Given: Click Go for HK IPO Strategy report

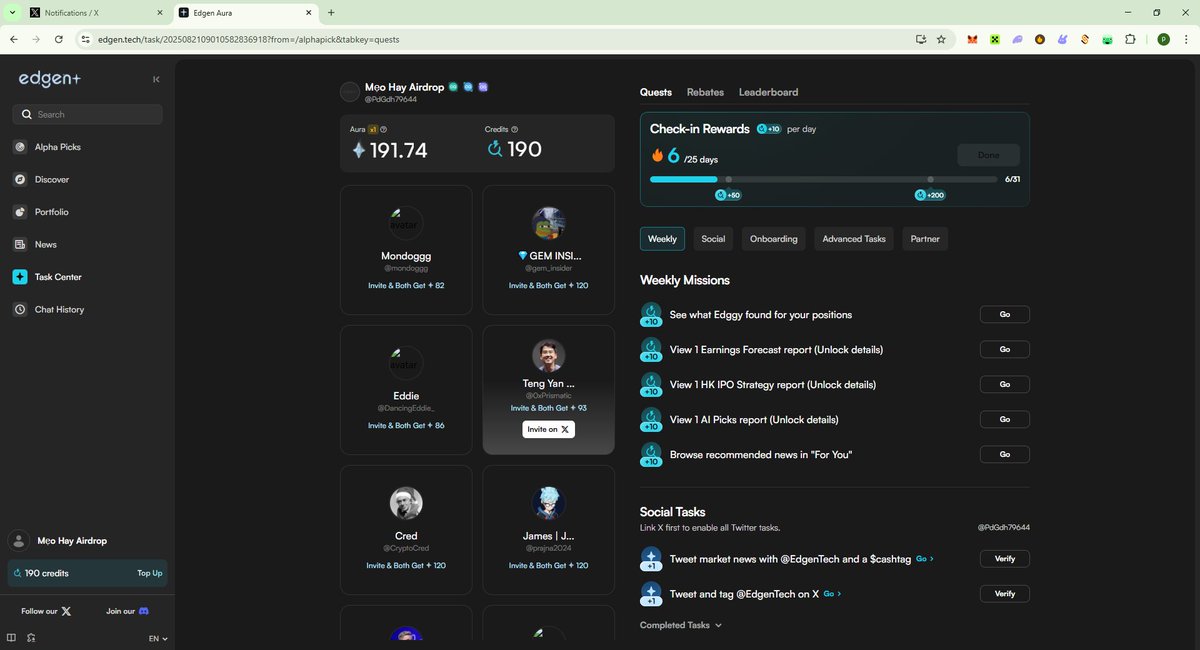Looking at the screenshot, I should coord(1004,385).
